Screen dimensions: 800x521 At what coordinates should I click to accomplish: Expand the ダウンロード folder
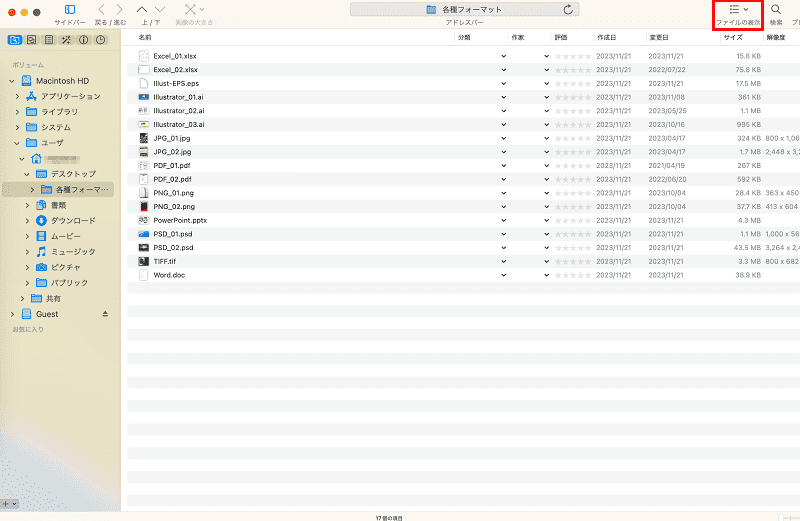click(27, 221)
